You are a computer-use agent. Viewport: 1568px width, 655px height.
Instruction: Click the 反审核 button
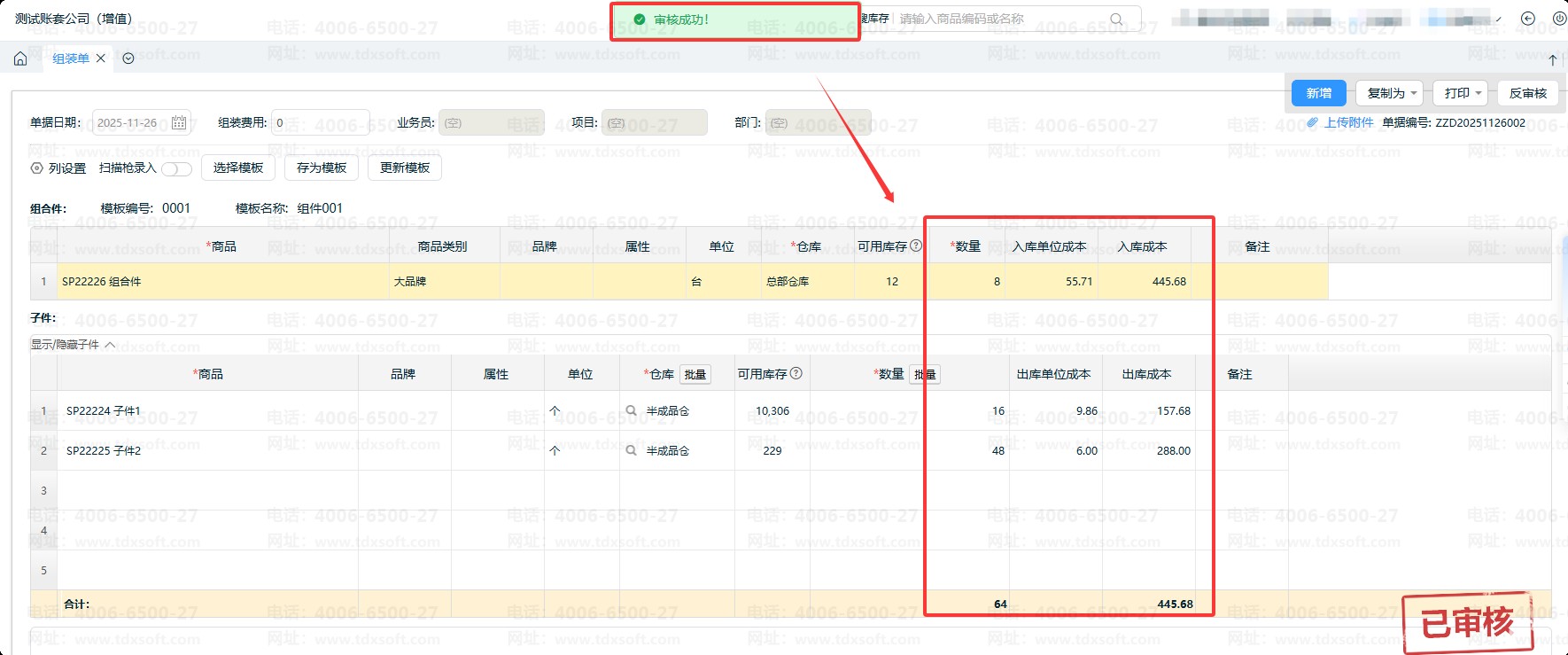click(x=1527, y=93)
